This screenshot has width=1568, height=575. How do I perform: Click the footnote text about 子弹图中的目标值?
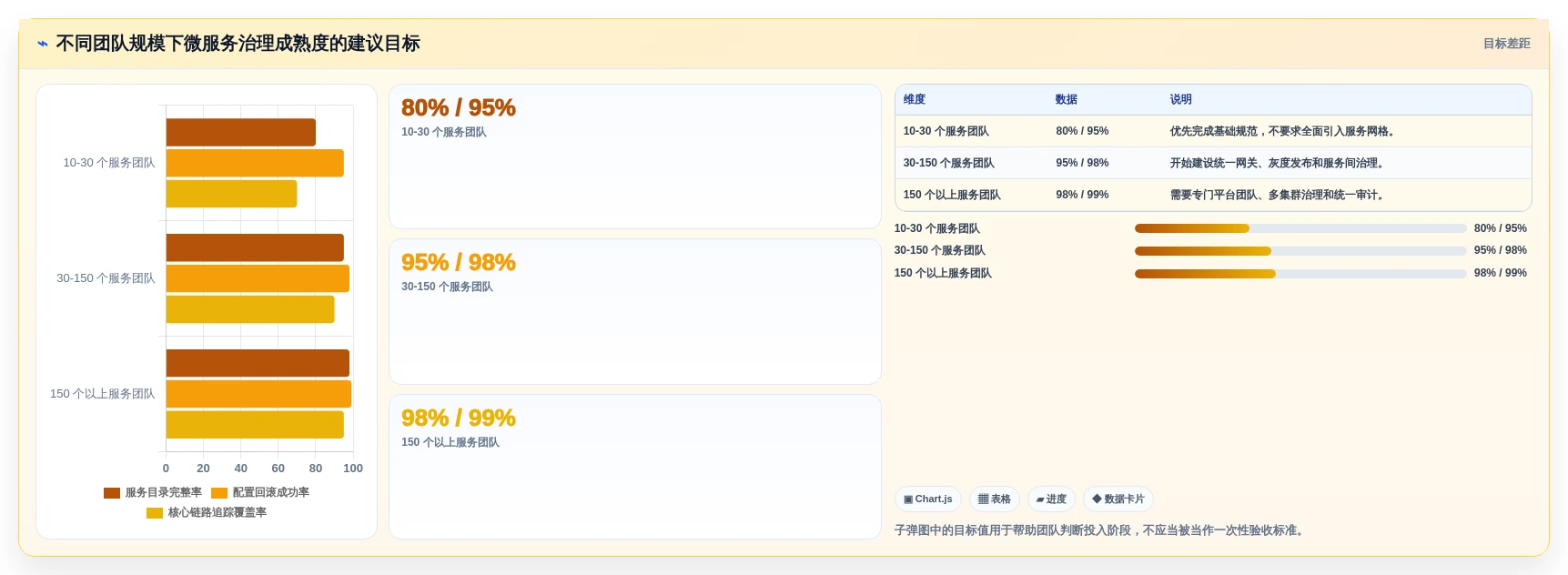(1101, 530)
